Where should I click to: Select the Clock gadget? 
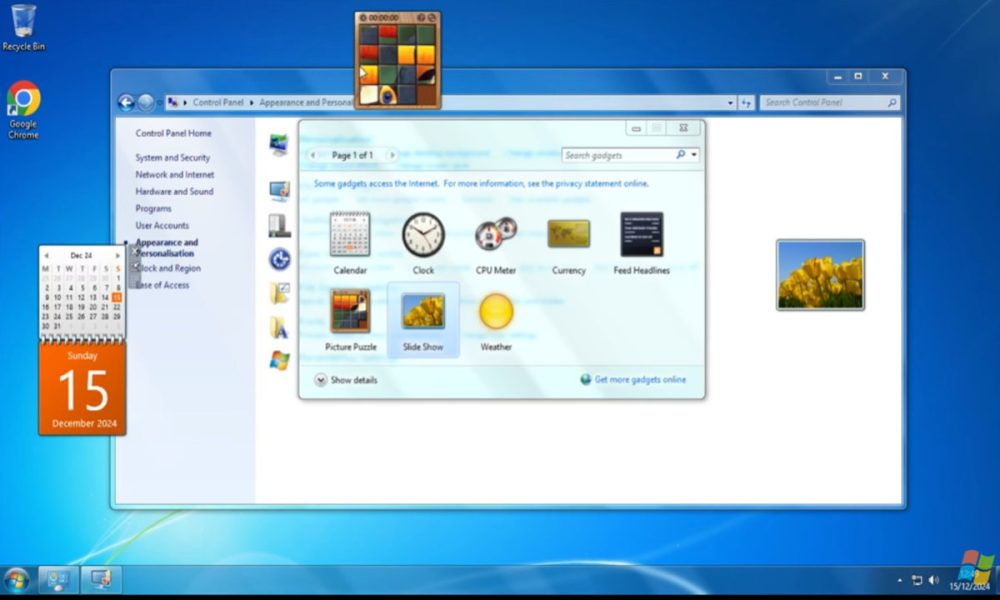423,235
